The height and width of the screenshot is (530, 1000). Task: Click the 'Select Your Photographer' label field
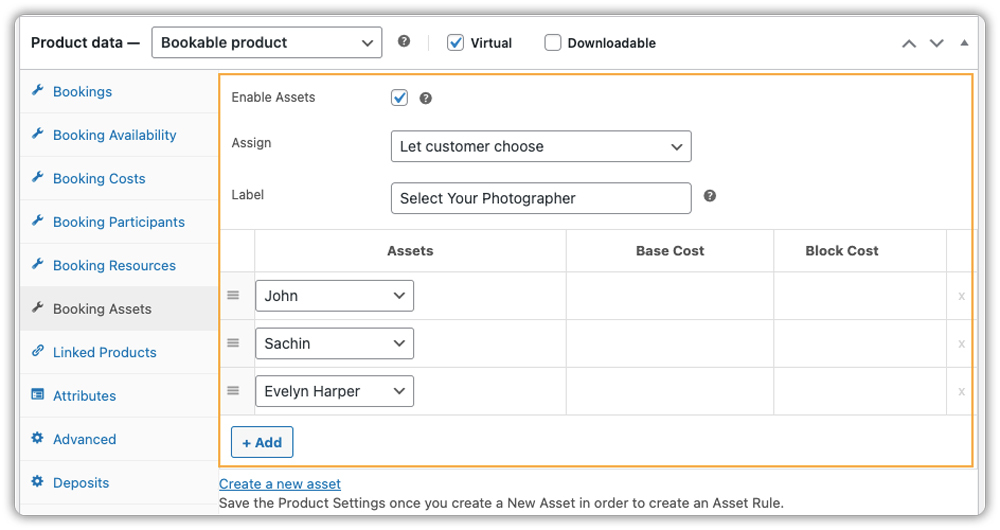coord(541,198)
